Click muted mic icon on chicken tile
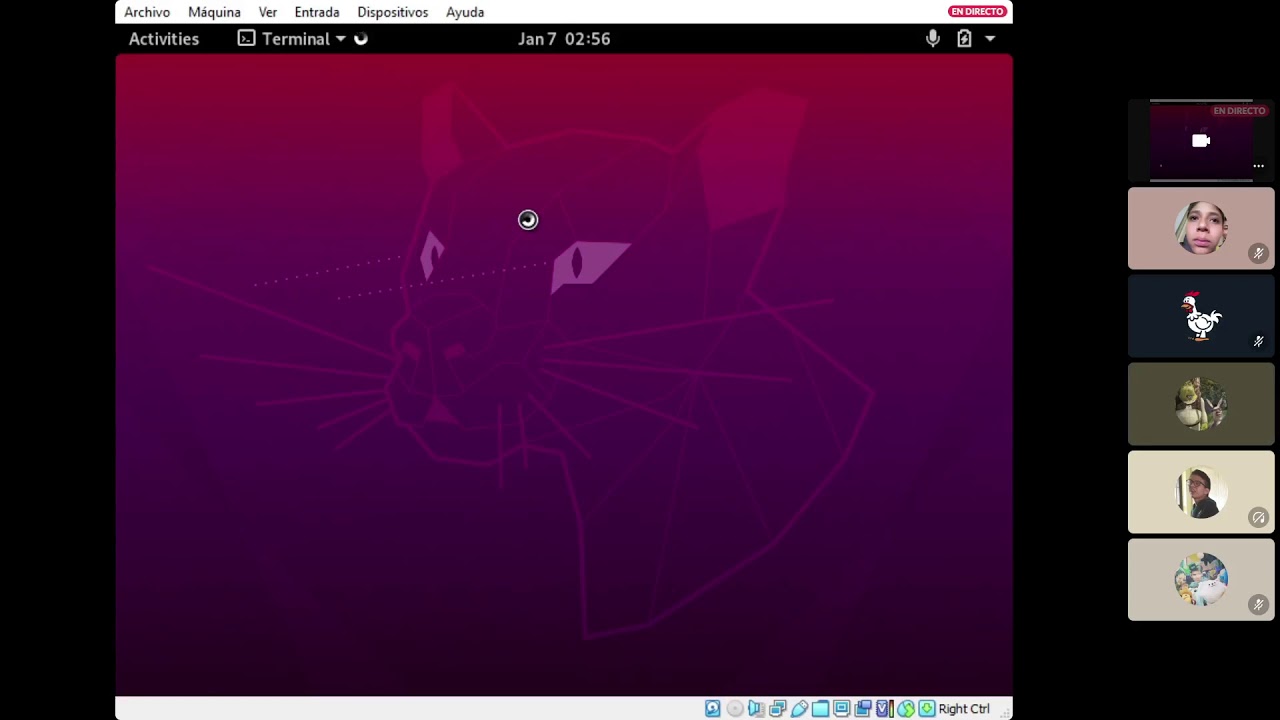This screenshot has width=1280, height=720. tap(1259, 341)
